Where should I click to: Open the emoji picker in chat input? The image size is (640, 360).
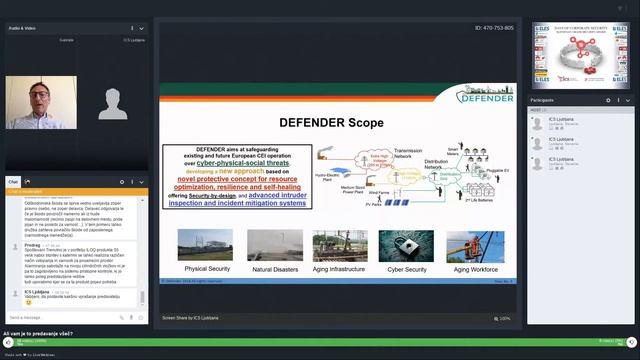pyautogui.click(x=141, y=318)
